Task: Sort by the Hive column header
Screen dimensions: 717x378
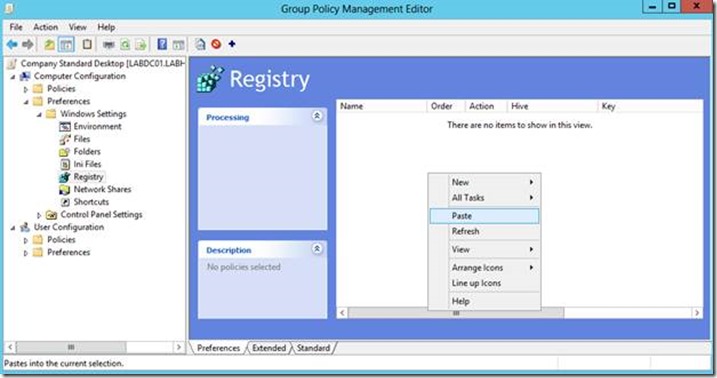Action: [x=552, y=106]
